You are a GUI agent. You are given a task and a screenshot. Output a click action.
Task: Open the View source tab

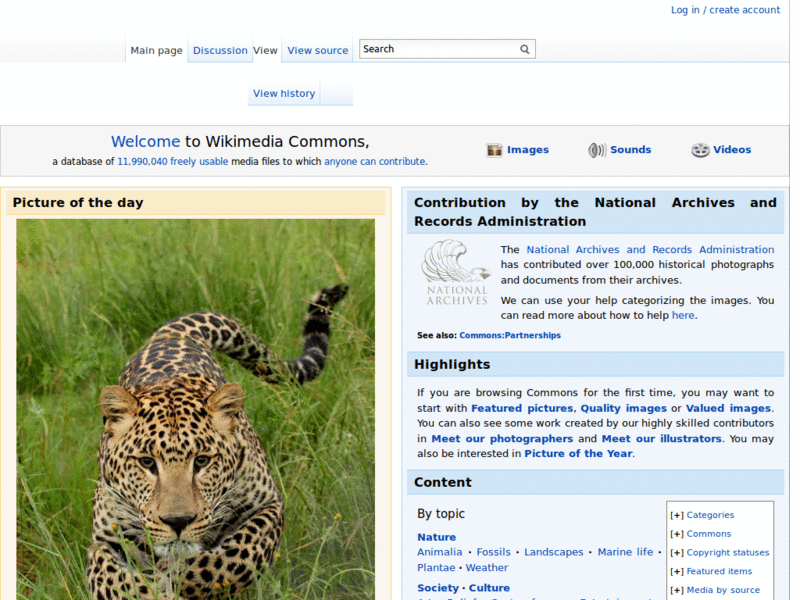point(317,51)
